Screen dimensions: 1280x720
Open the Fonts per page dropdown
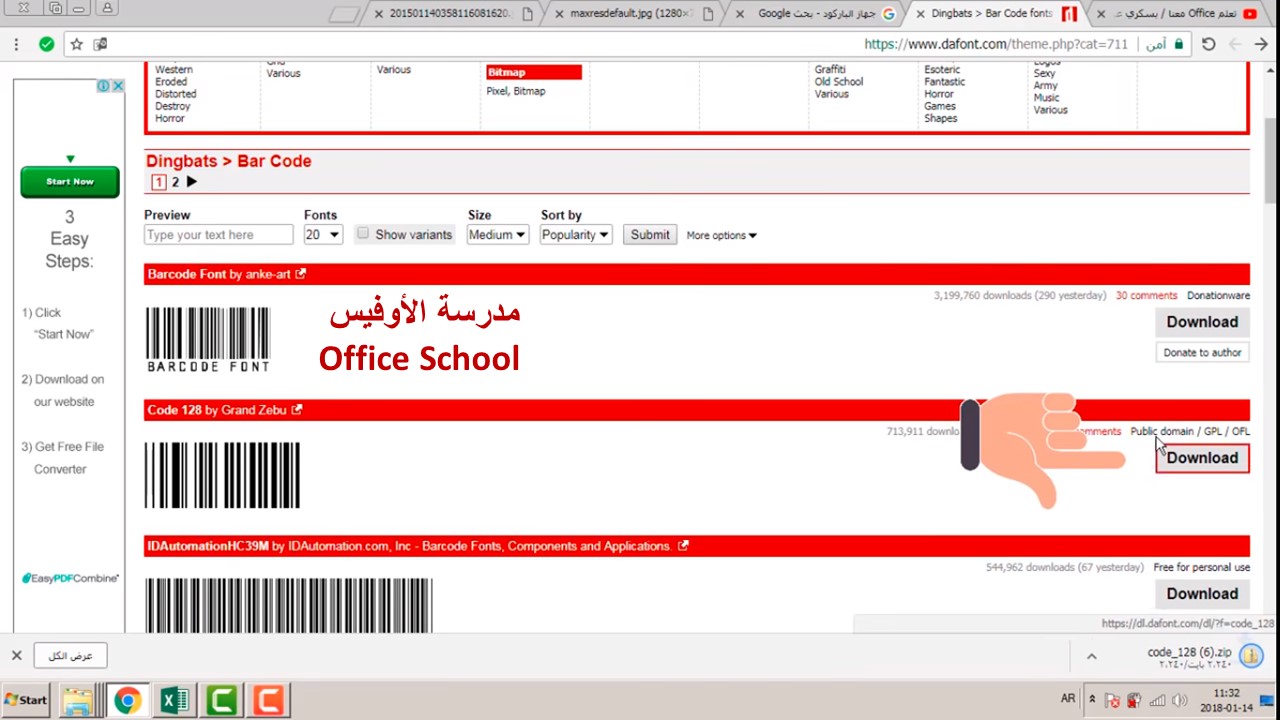323,234
